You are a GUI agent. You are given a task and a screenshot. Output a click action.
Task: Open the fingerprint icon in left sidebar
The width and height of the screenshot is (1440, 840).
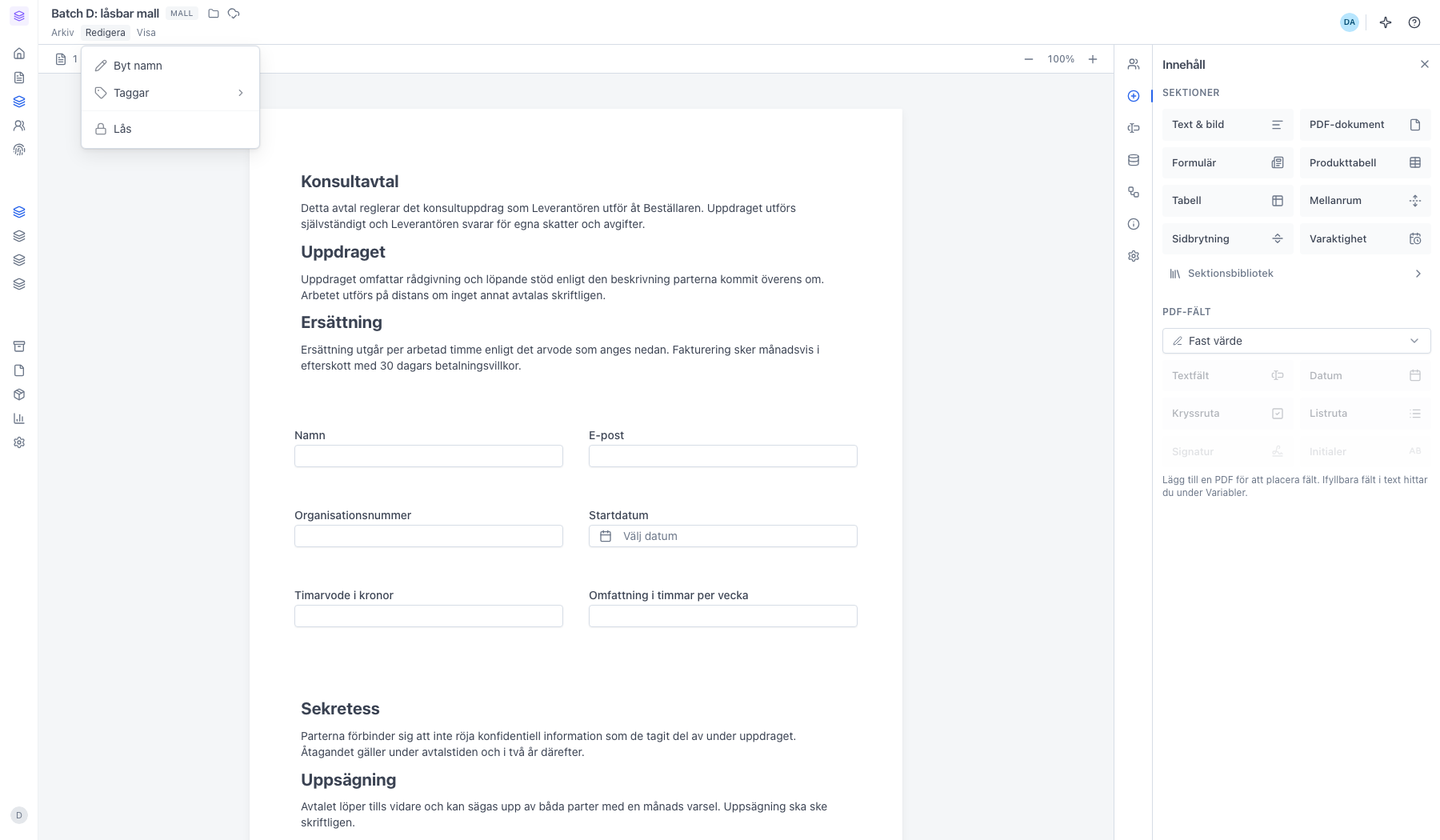(x=19, y=150)
